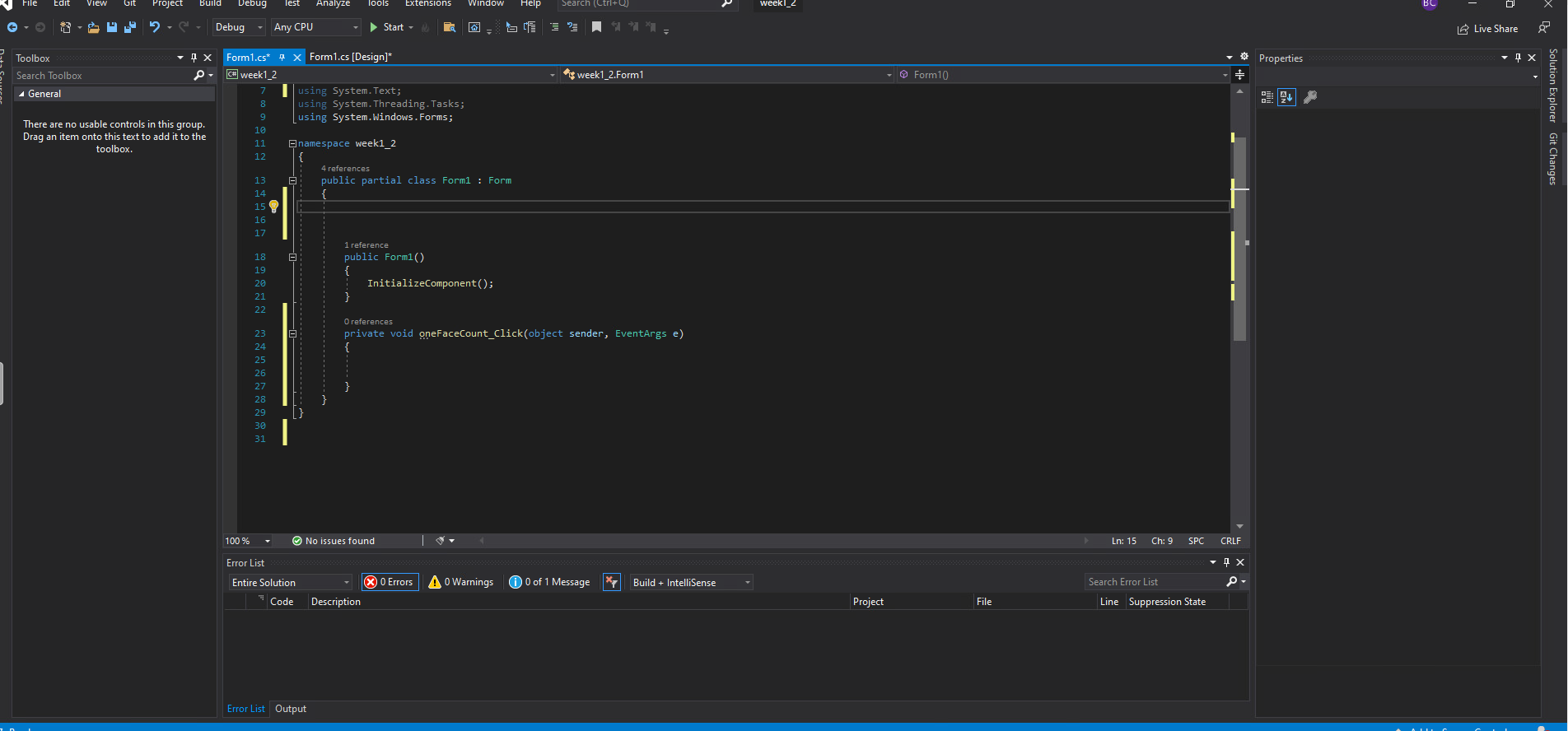
Task: Pin the Toolbox panel with pushpin icon
Action: coord(194,58)
